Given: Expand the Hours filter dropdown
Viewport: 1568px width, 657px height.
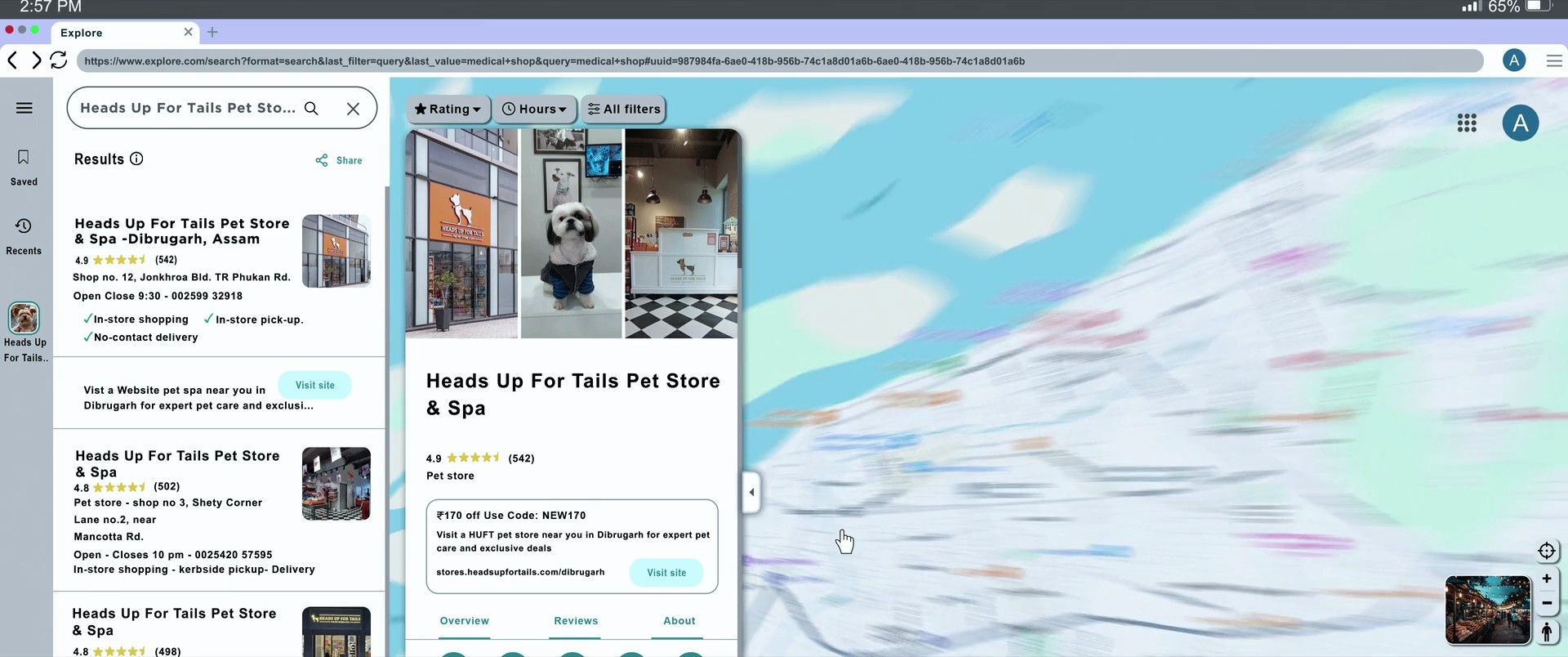Looking at the screenshot, I should (x=534, y=109).
